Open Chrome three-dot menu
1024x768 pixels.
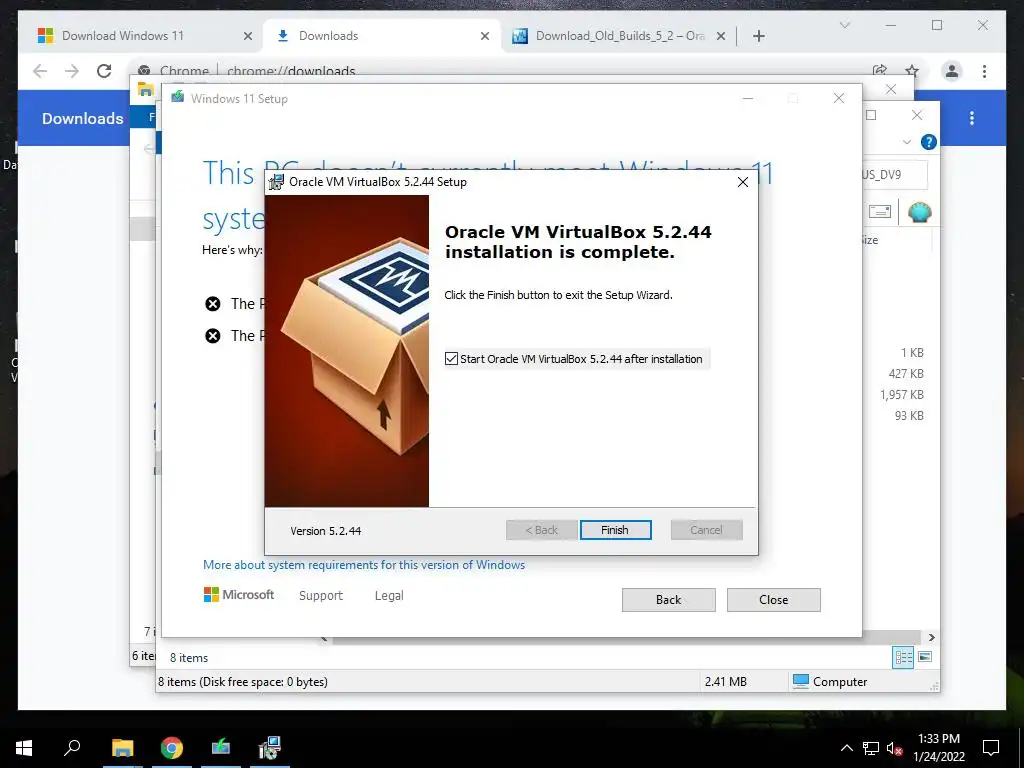pyautogui.click(x=984, y=71)
